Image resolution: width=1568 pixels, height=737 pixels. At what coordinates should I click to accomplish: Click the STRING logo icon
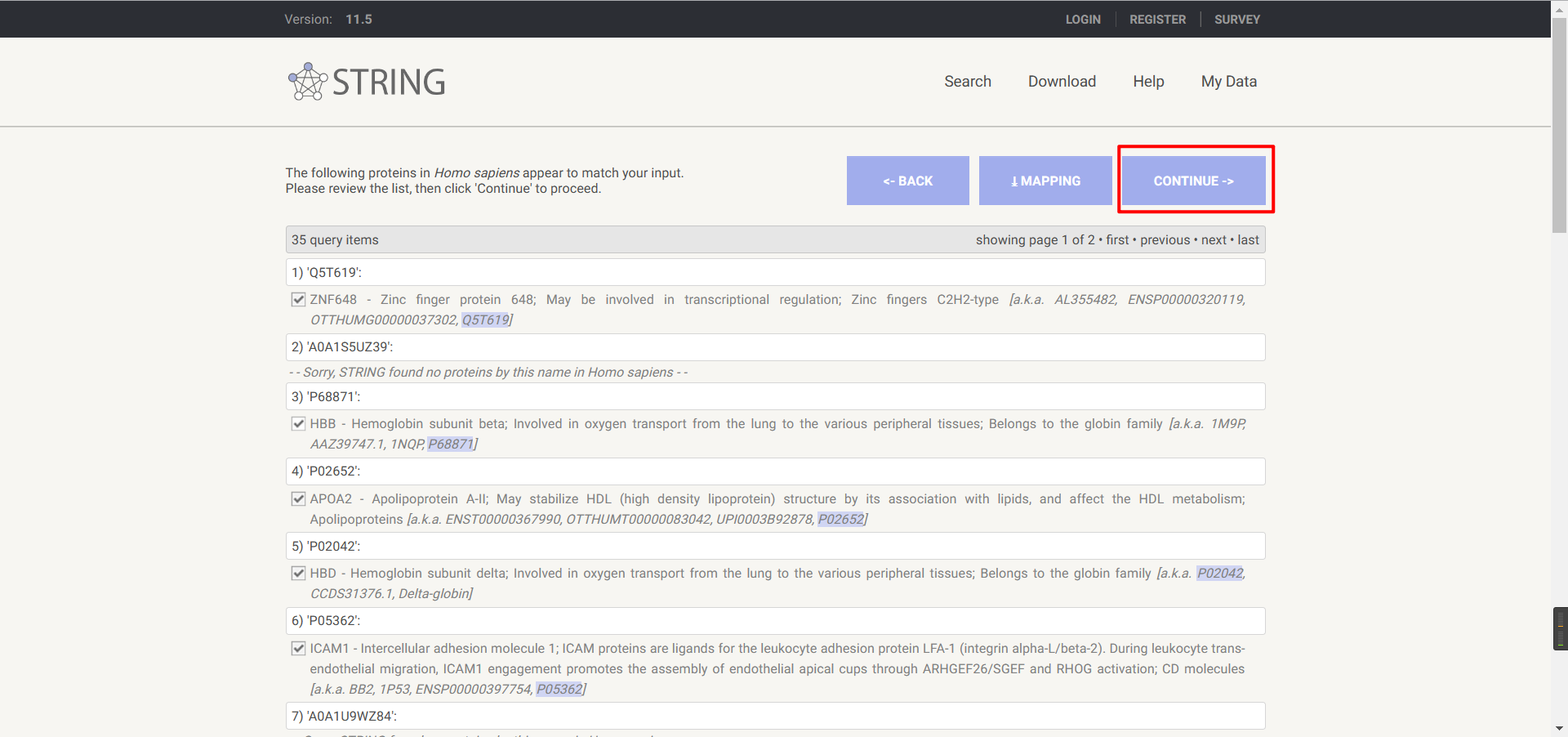(x=308, y=82)
